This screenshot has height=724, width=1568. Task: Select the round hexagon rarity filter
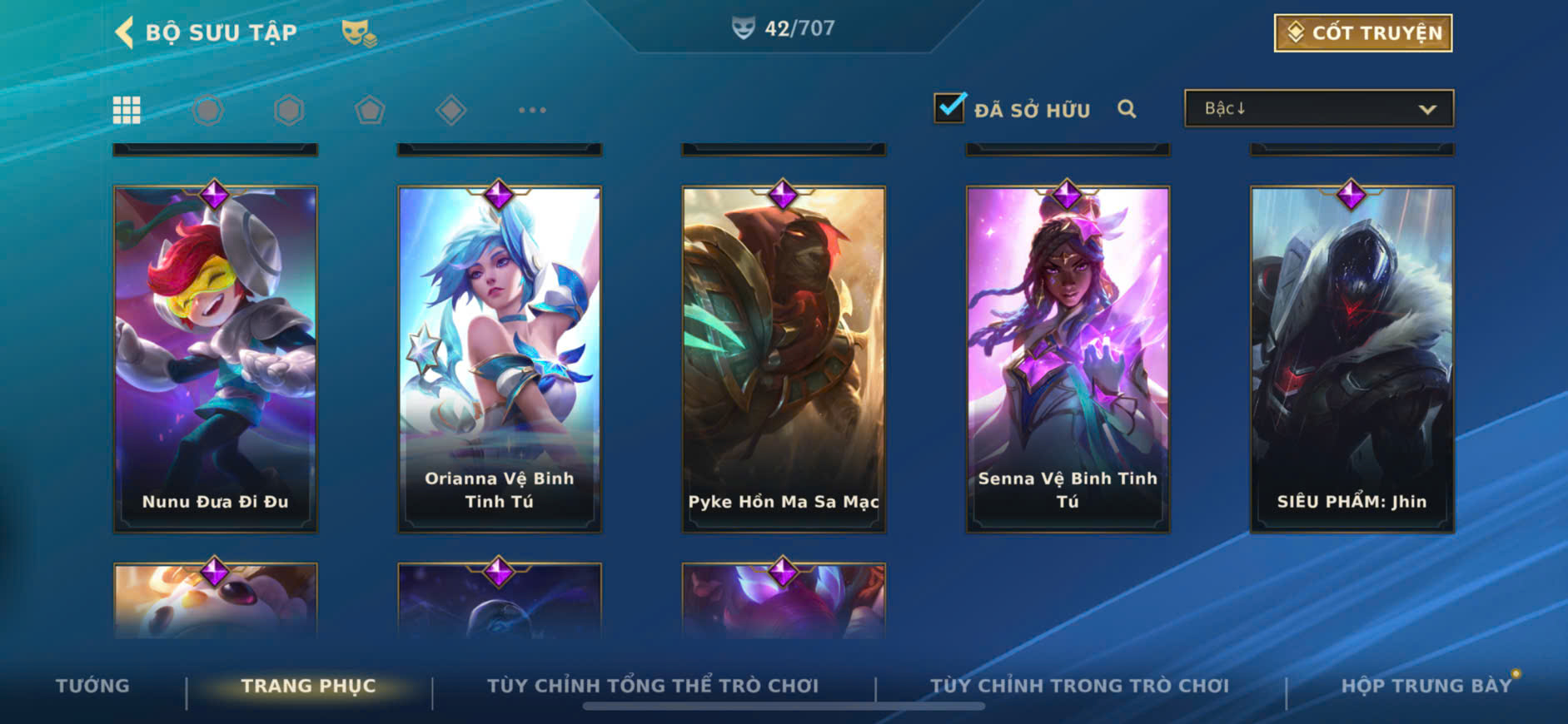207,110
